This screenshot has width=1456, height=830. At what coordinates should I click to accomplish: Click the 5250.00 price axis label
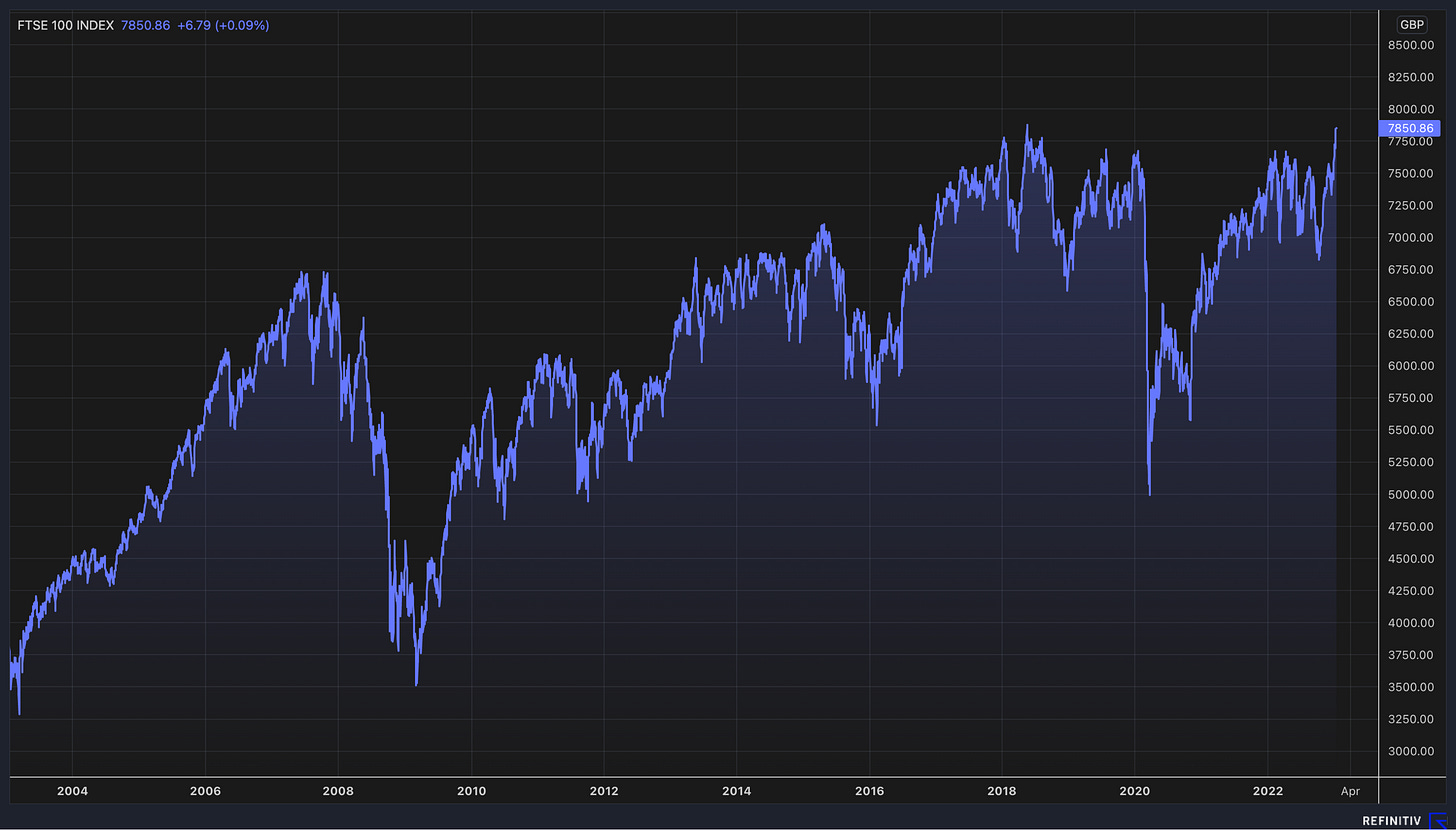point(1411,462)
